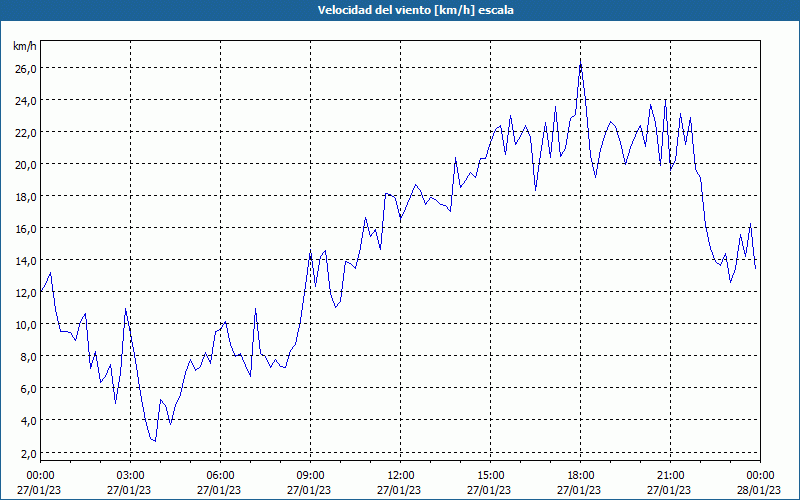The width and height of the screenshot is (800, 500).
Task: Click the 4,0 y-axis label
Action: click(x=28, y=421)
